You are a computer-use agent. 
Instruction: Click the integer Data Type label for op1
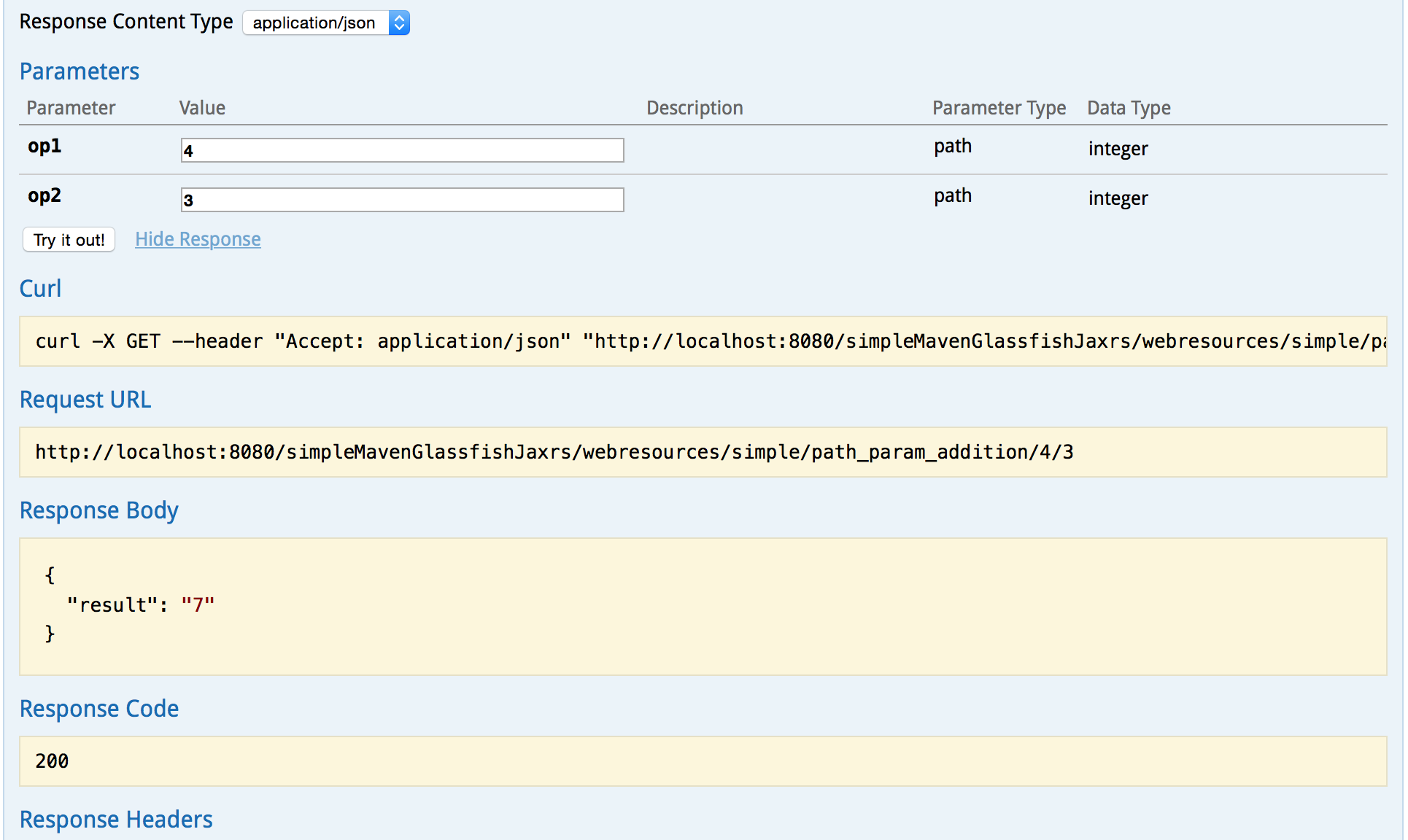pyautogui.click(x=1118, y=148)
